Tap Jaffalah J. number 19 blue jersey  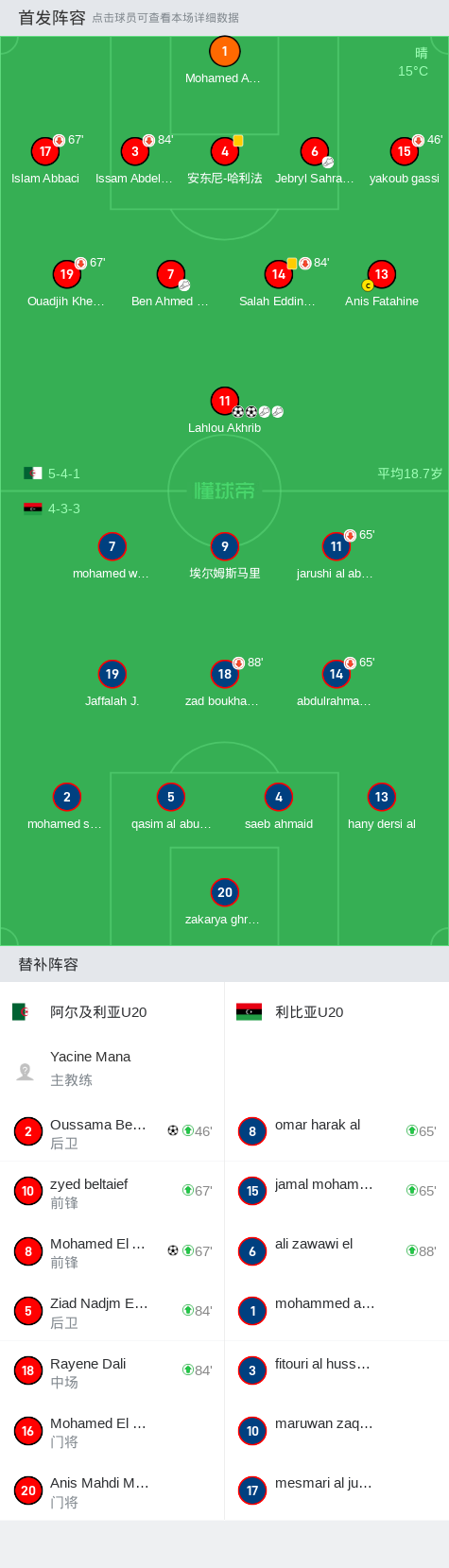(112, 674)
